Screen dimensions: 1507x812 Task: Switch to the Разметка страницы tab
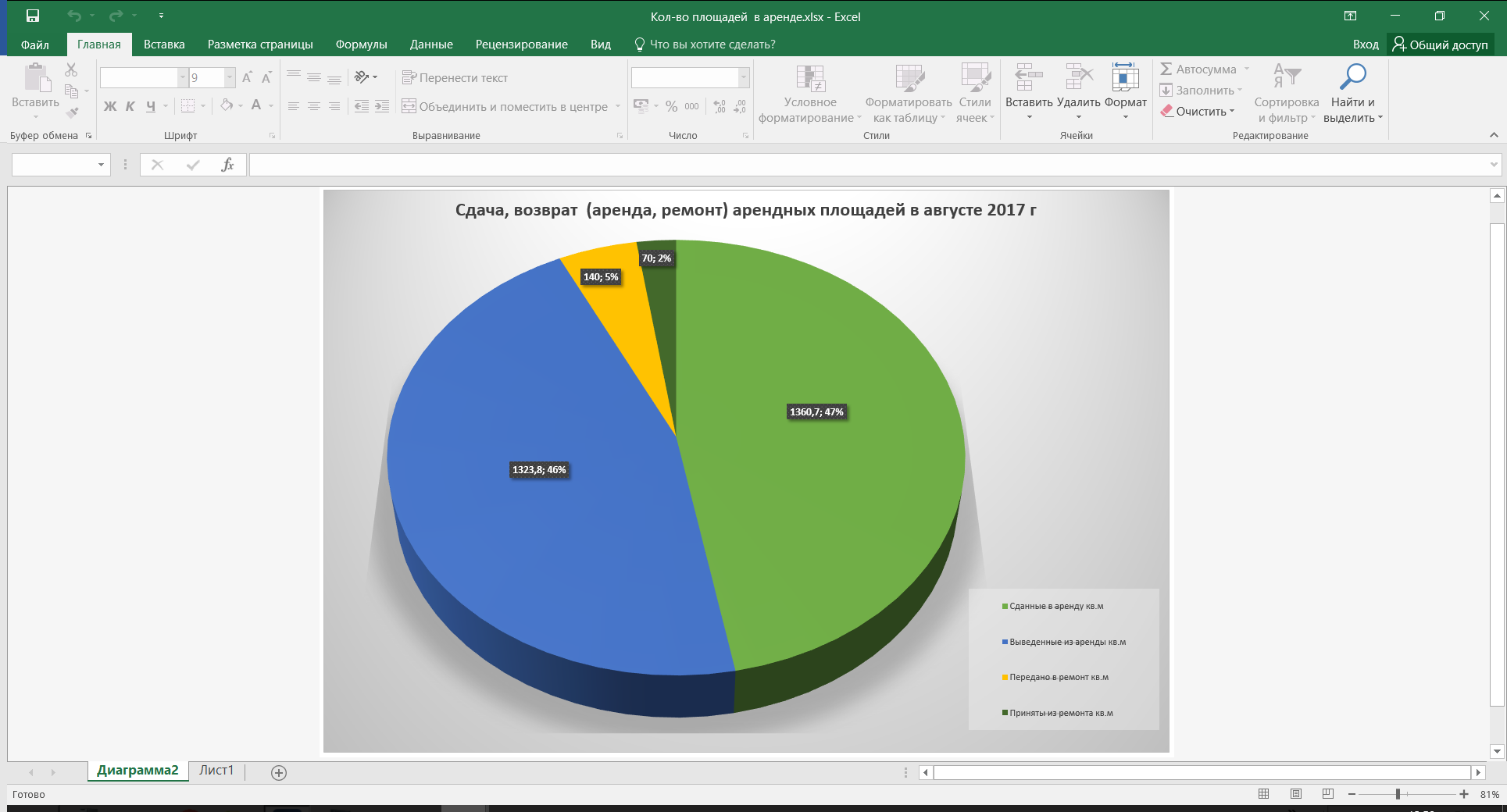click(x=260, y=45)
